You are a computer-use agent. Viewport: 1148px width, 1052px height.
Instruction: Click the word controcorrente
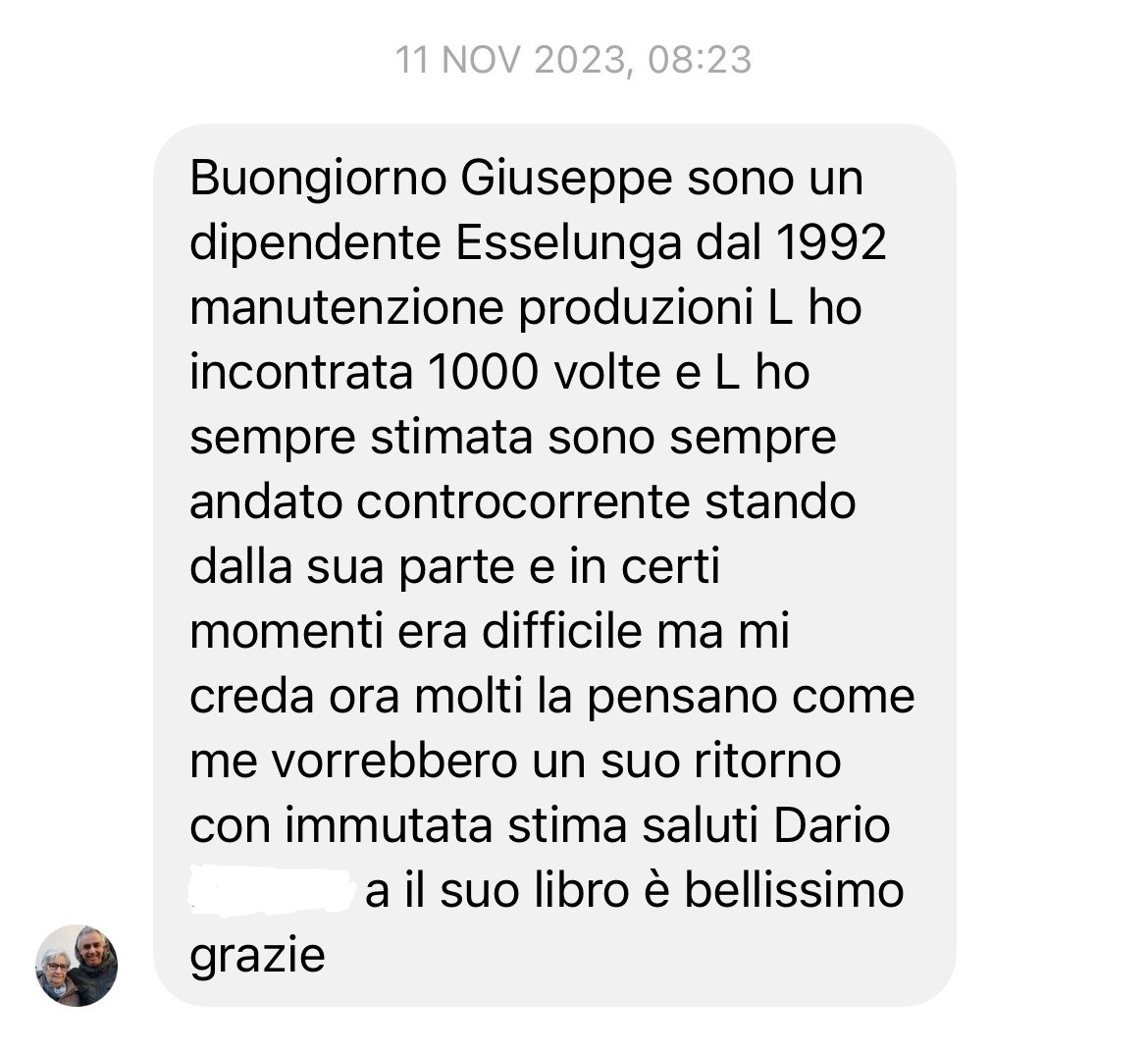tap(524, 502)
